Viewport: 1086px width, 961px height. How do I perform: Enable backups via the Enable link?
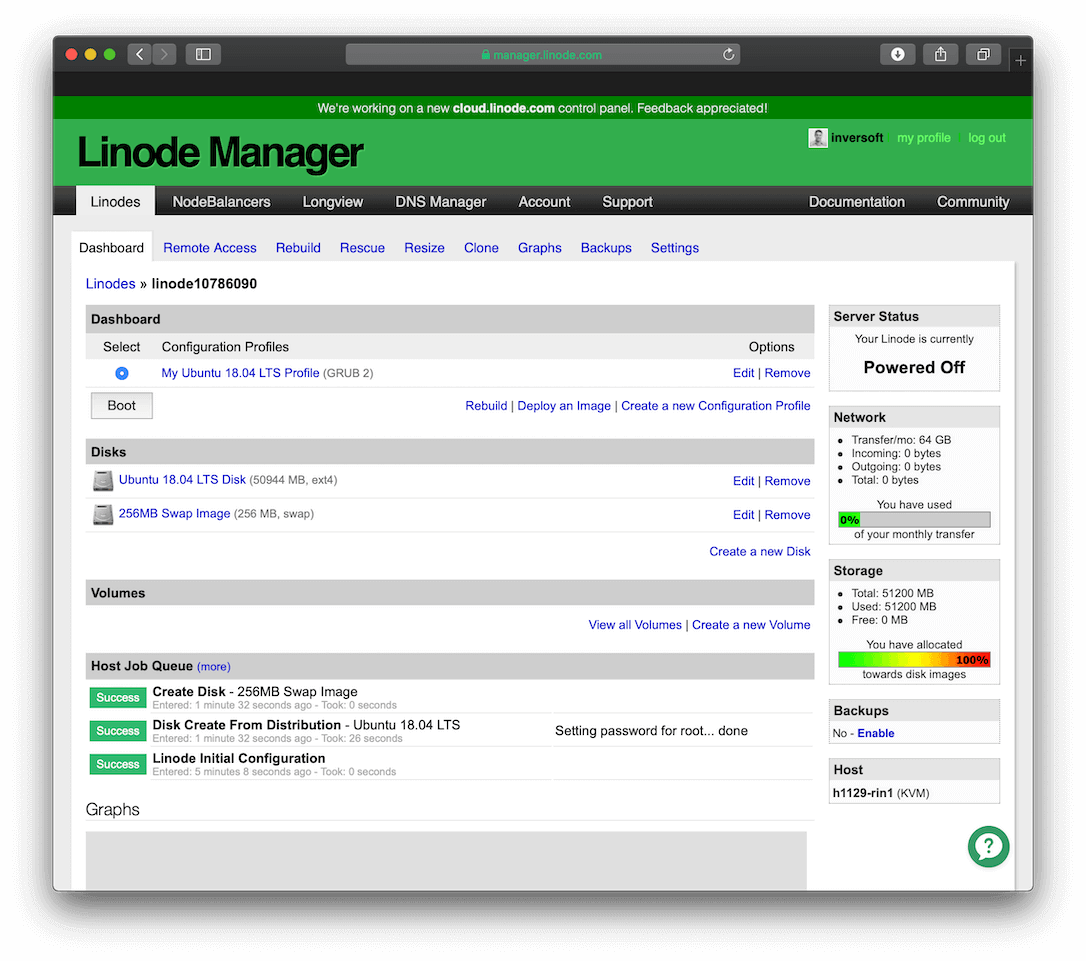tap(875, 733)
